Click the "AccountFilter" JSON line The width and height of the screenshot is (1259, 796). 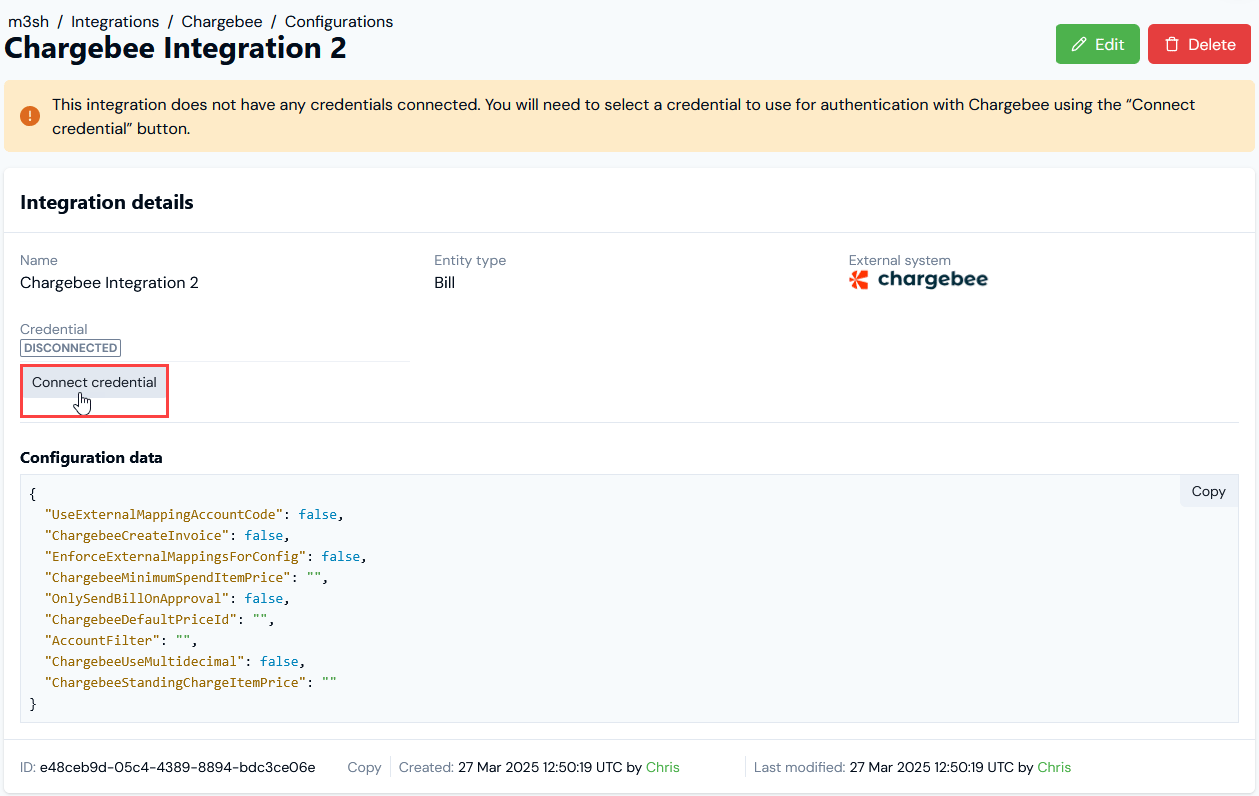pos(121,640)
